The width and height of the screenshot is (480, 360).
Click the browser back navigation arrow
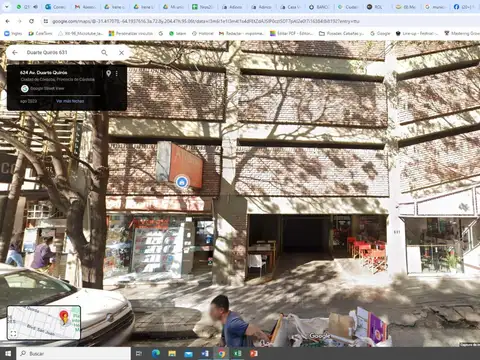pyautogui.click(x=7, y=21)
